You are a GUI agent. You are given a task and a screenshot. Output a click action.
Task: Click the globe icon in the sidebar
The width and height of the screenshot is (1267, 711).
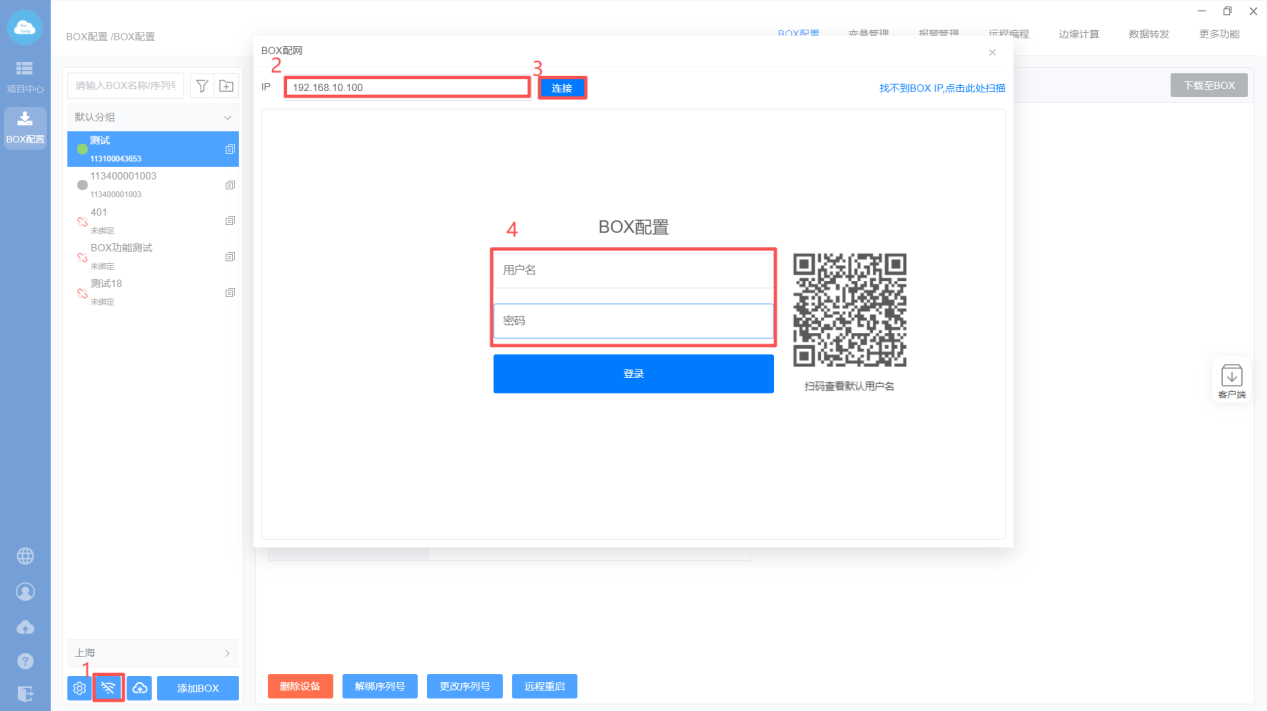(26, 557)
